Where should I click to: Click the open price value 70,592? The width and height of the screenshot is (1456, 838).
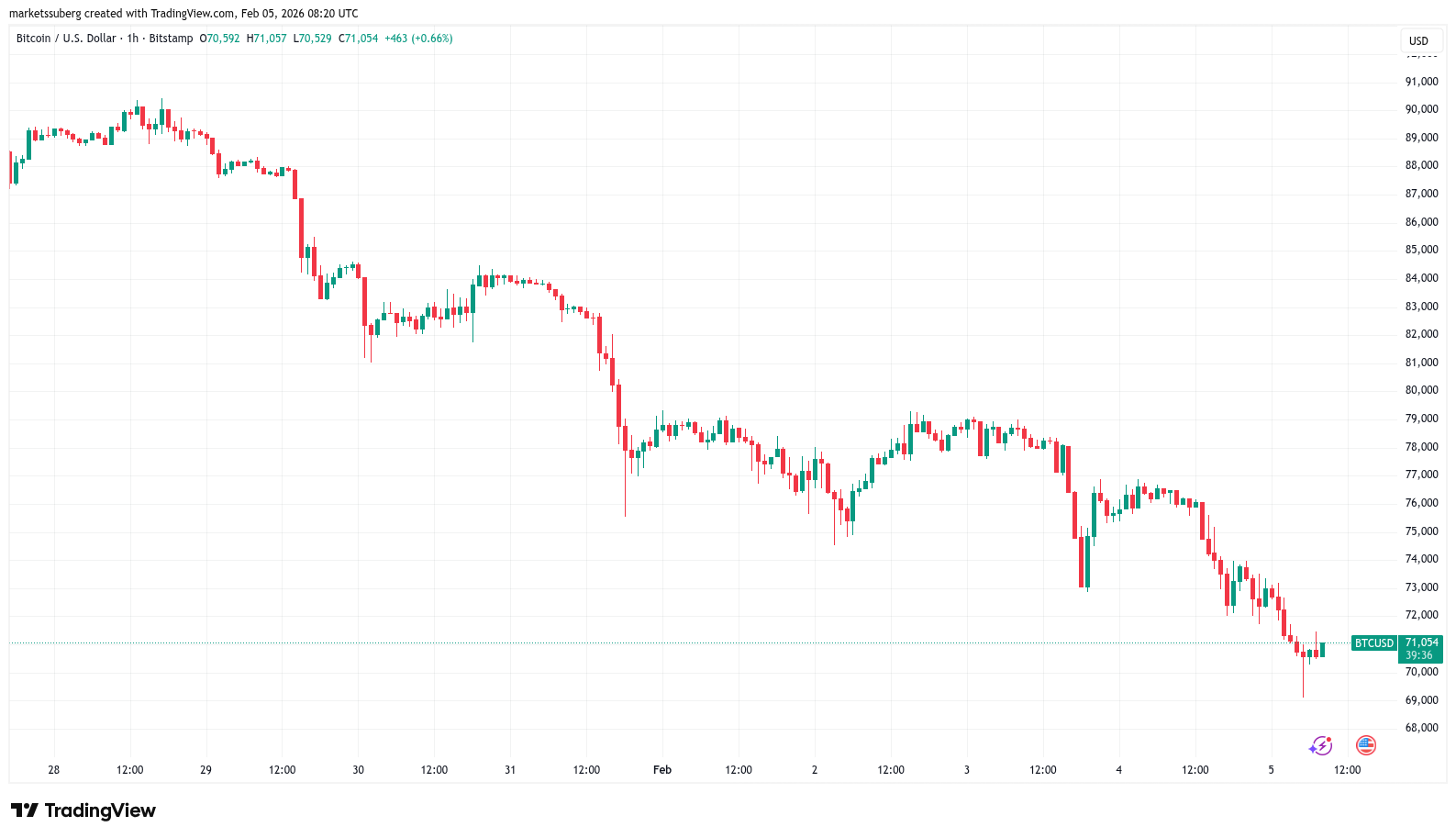click(223, 39)
